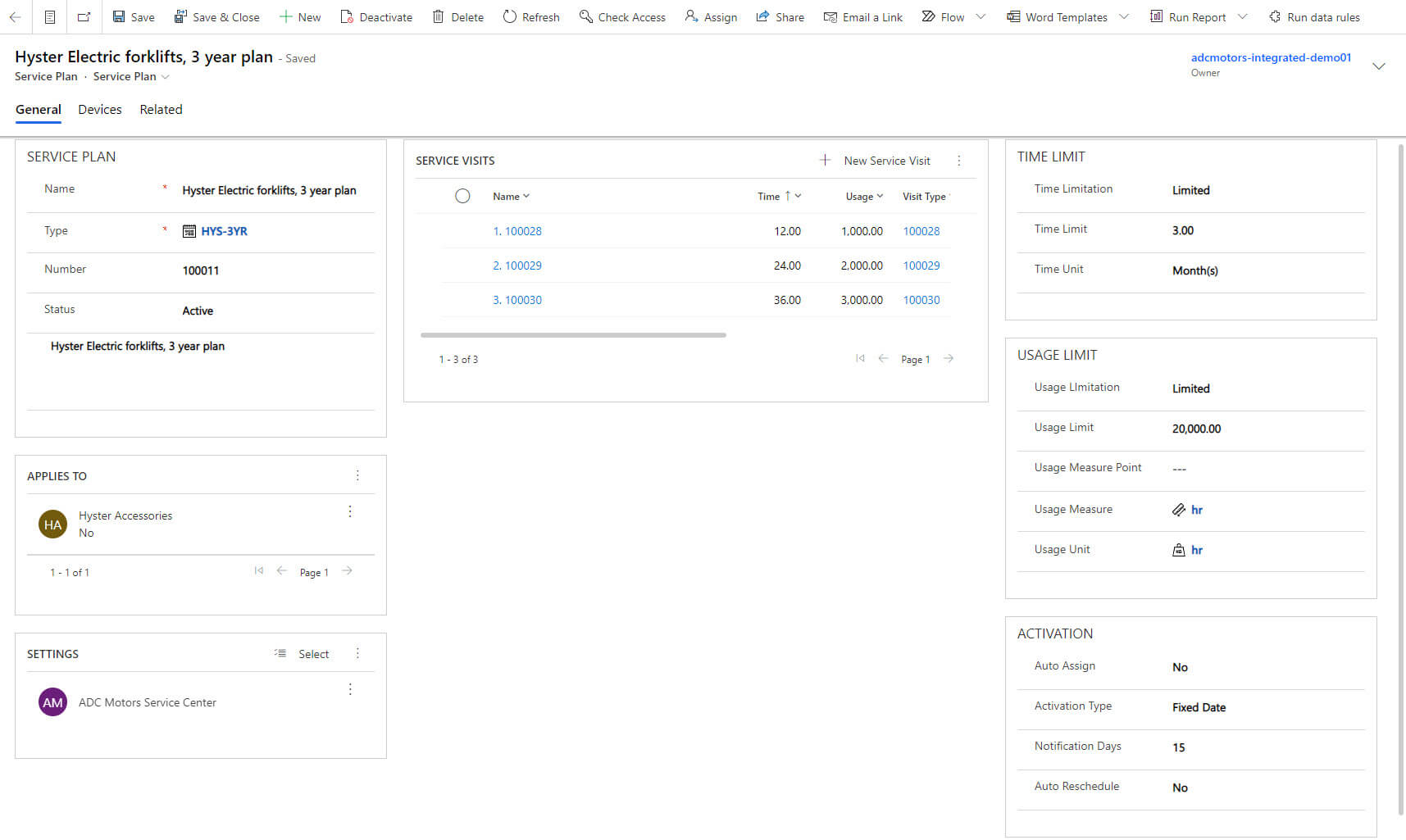The height and width of the screenshot is (840, 1406).
Task: Refresh the service plan form
Action: (510, 17)
